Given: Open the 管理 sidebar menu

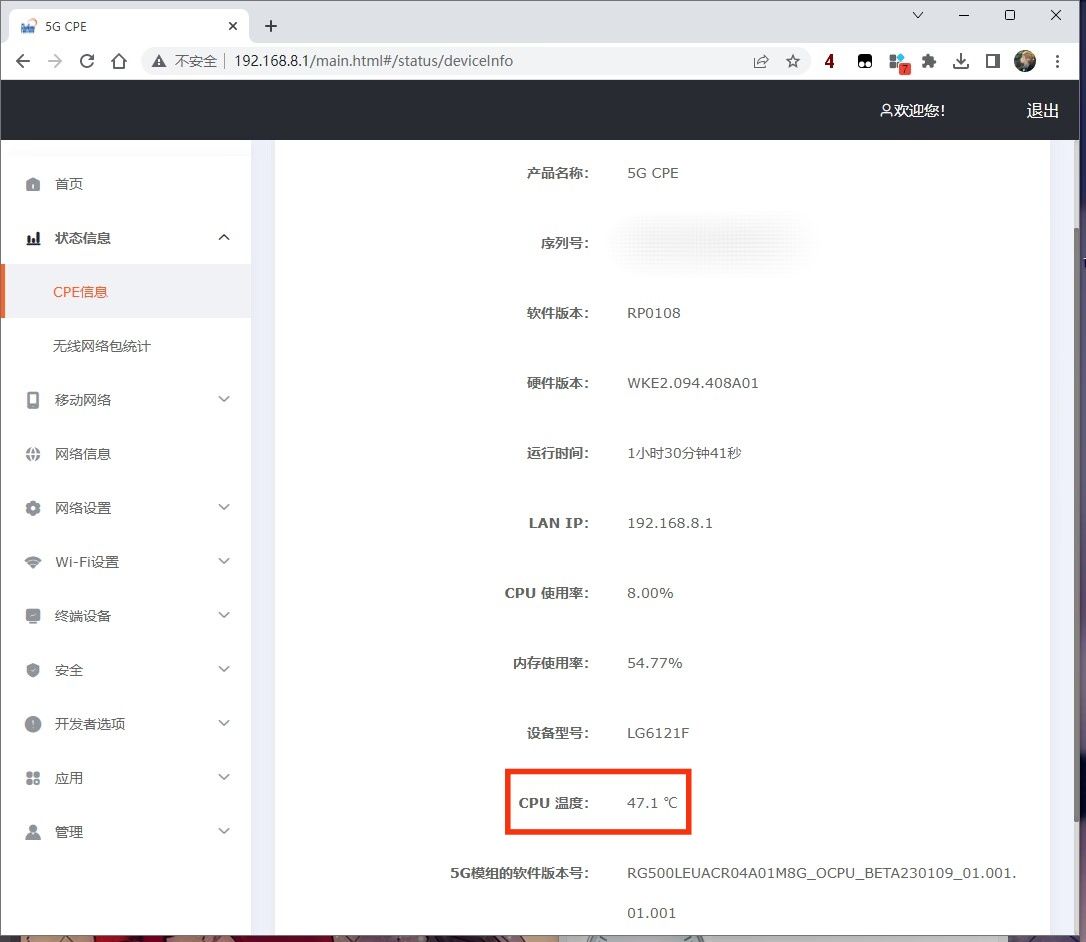Looking at the screenshot, I should click(x=69, y=832).
